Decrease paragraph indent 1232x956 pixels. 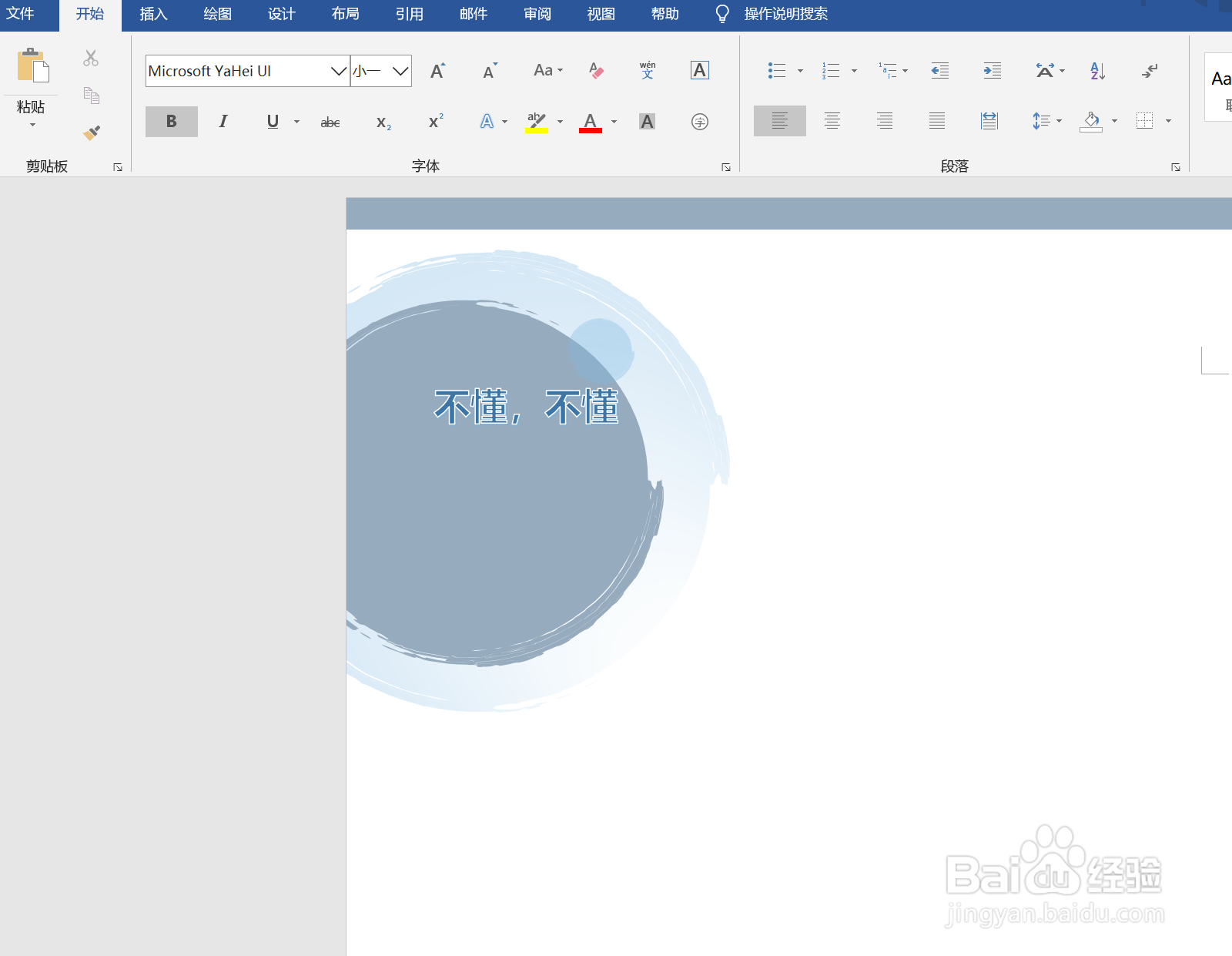pos(939,71)
